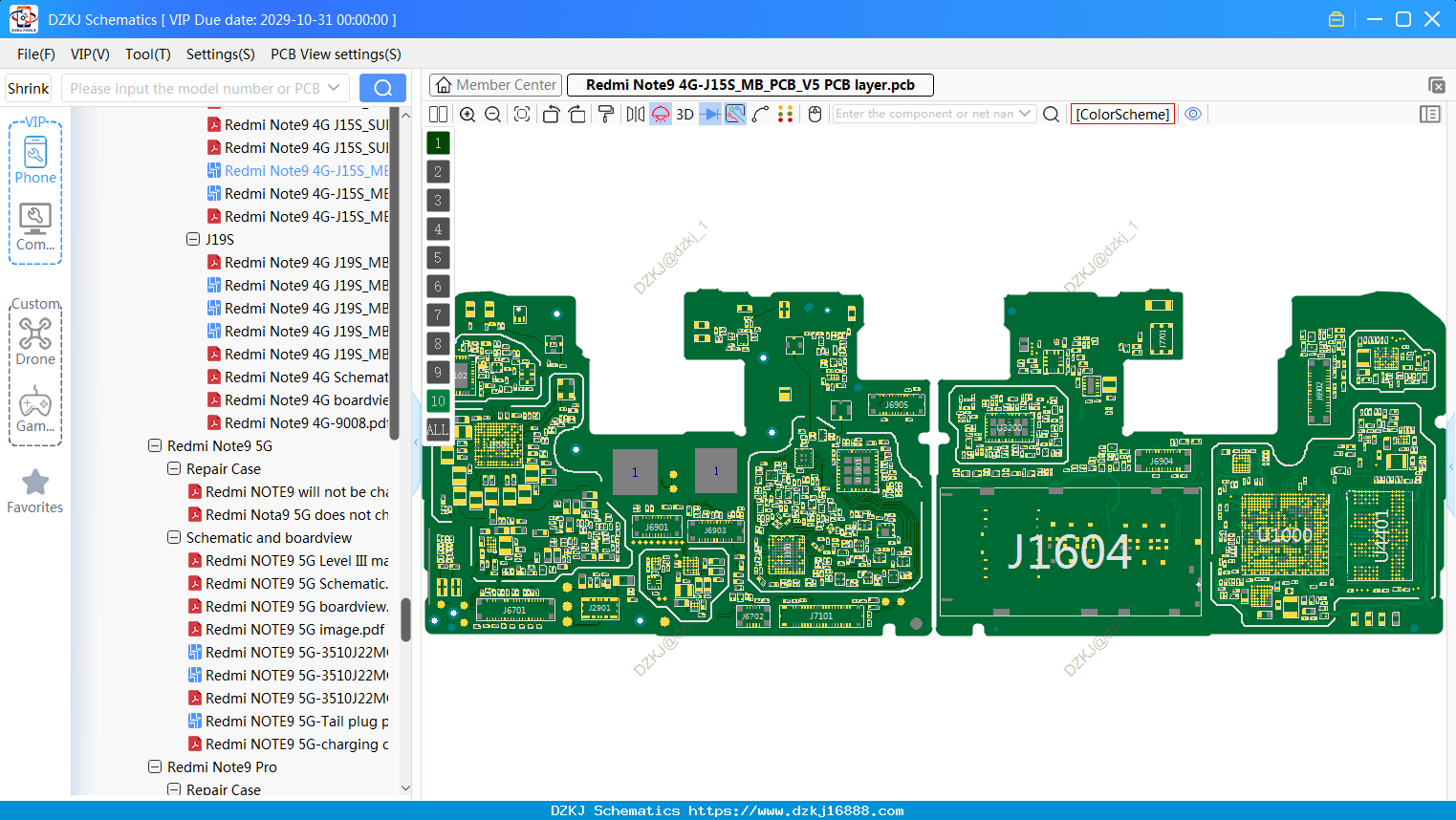Image resolution: width=1456 pixels, height=820 pixels.
Task: Show ALL PCB layers
Action: pyautogui.click(x=438, y=430)
